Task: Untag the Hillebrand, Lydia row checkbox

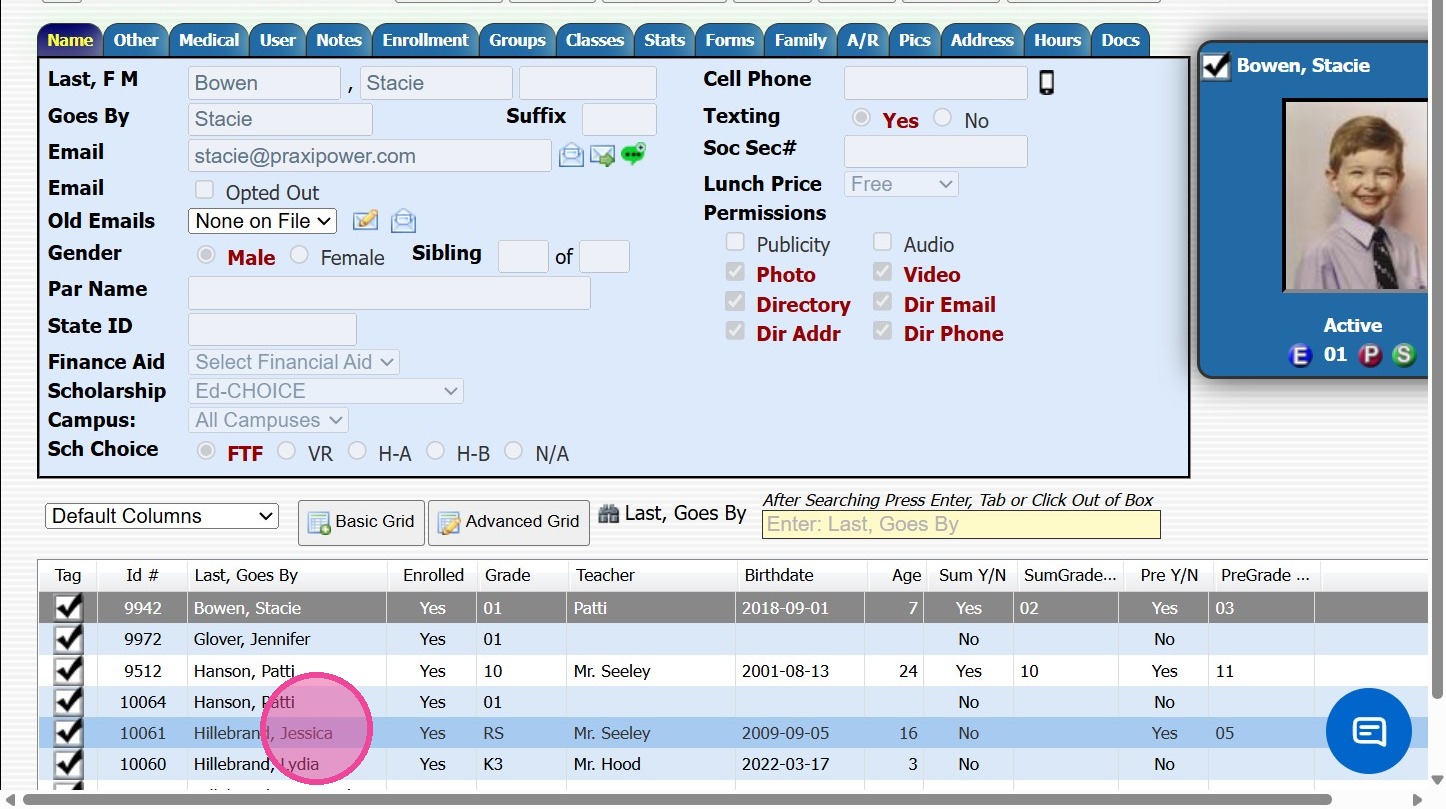Action: click(68, 764)
